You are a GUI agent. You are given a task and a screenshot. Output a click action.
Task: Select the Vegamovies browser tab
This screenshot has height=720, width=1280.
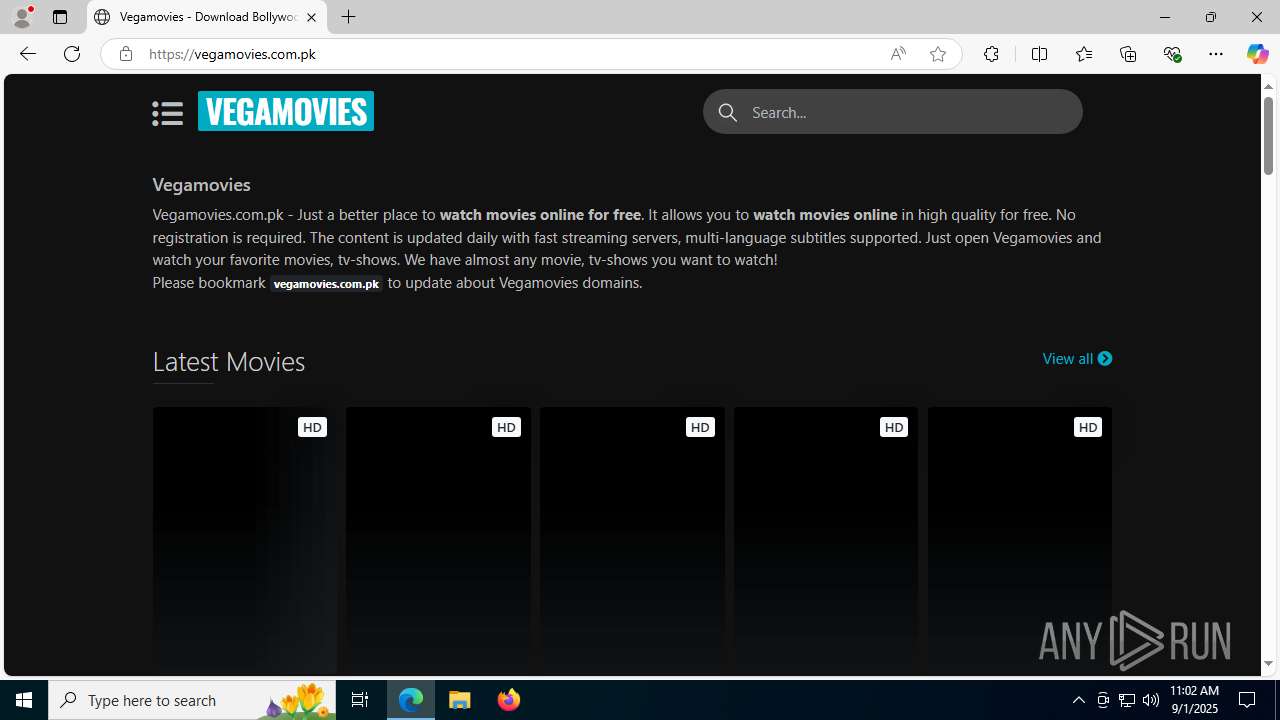point(207,17)
